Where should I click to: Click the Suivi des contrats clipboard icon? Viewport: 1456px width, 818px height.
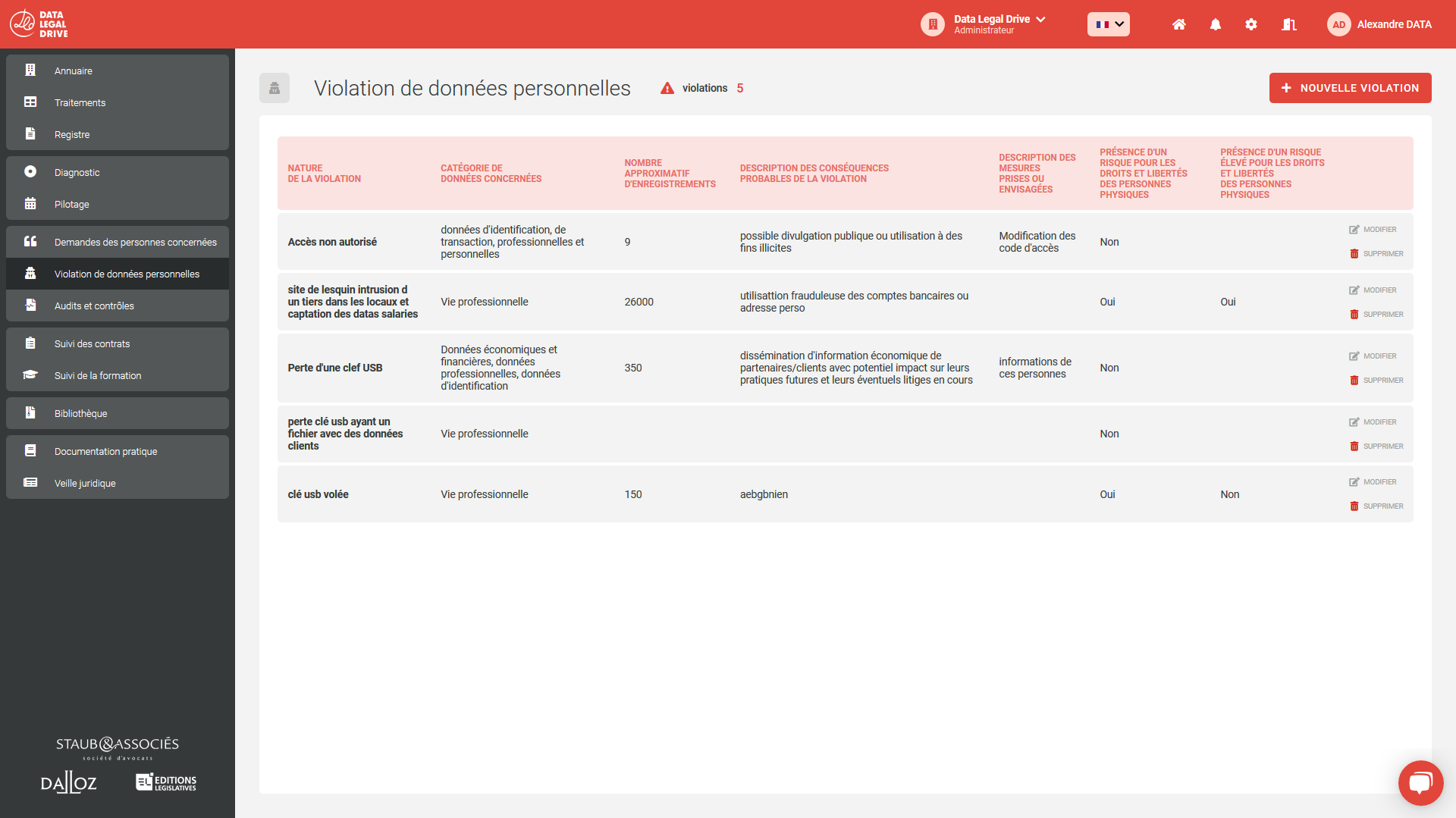point(30,343)
